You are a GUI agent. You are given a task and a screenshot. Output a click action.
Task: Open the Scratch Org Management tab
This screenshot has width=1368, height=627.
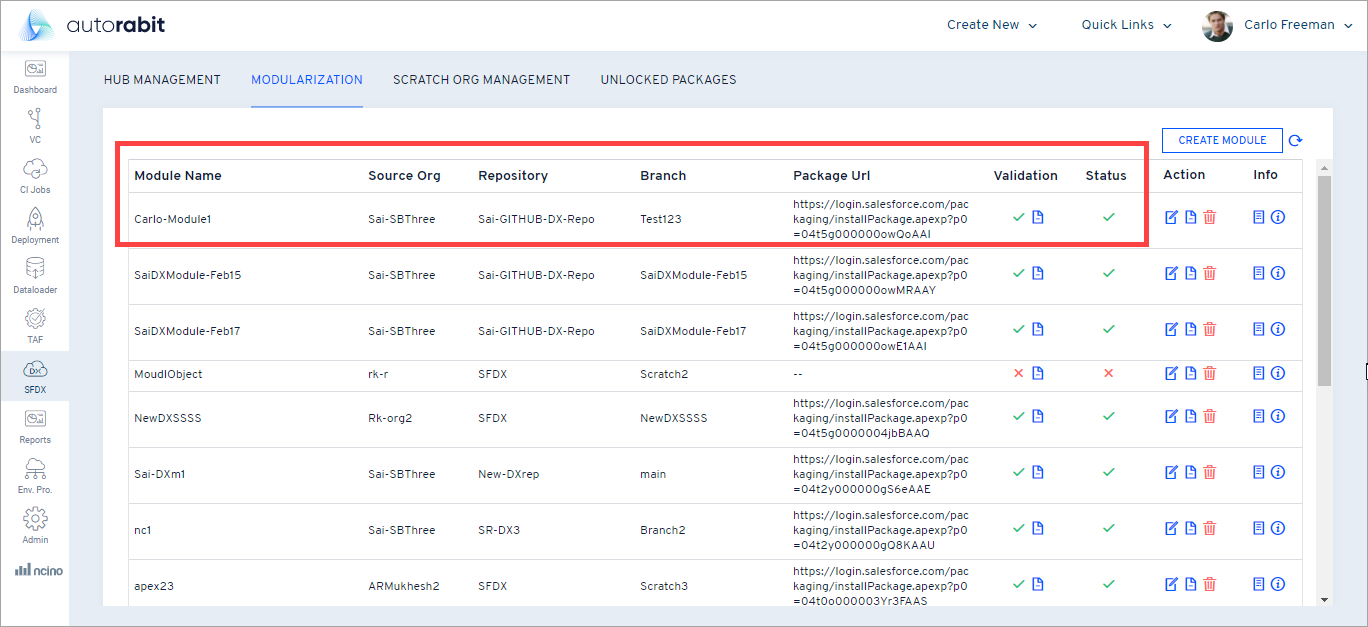481,80
